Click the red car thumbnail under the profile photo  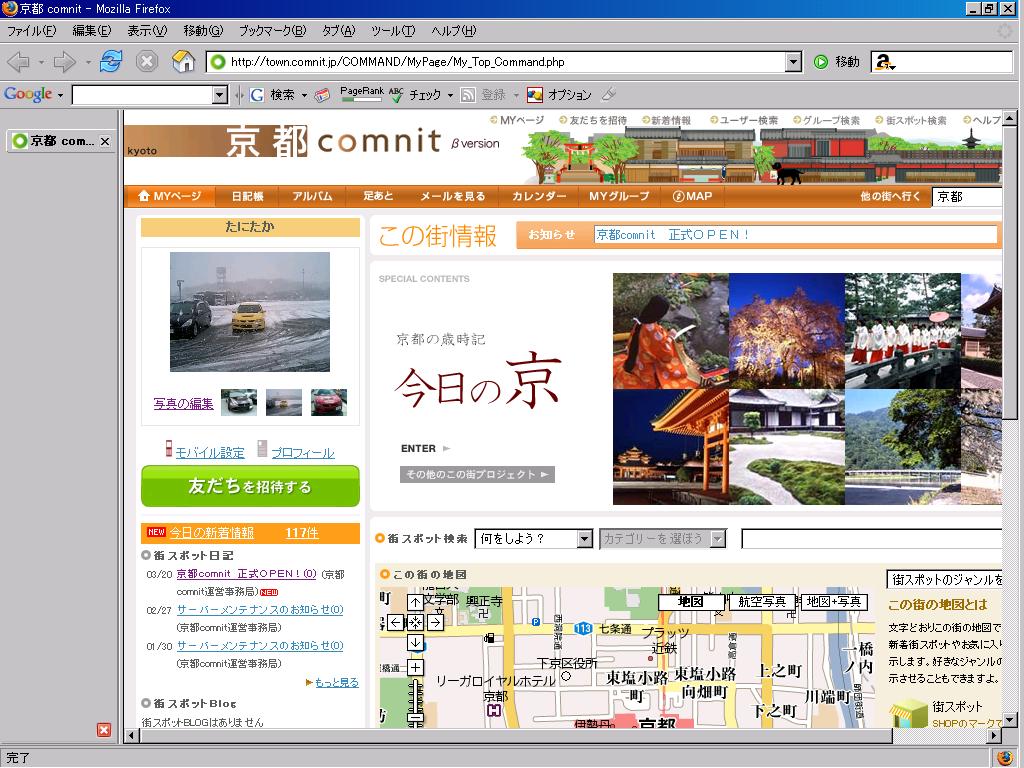329,402
